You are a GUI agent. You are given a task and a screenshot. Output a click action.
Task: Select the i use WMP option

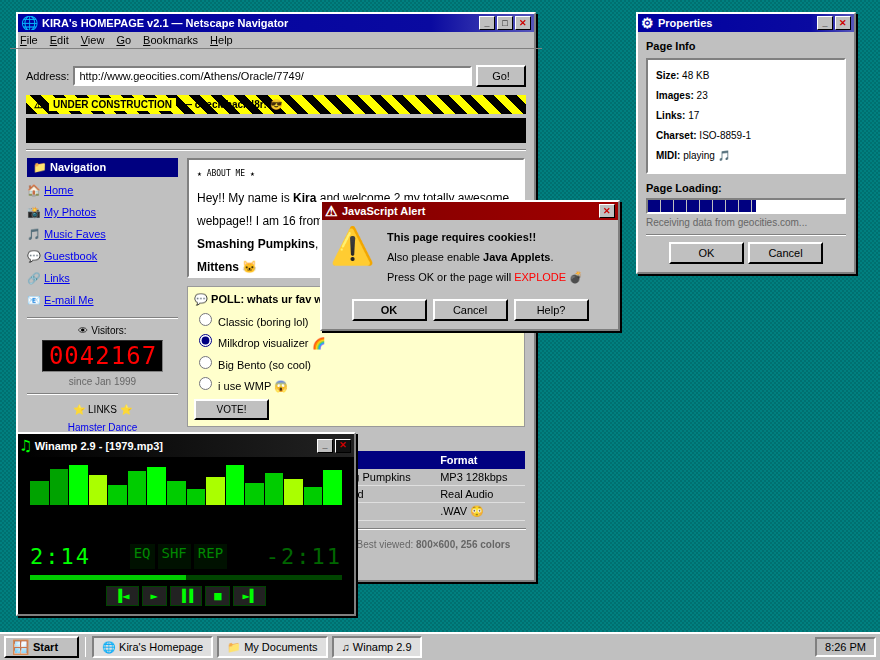[x=205, y=384]
